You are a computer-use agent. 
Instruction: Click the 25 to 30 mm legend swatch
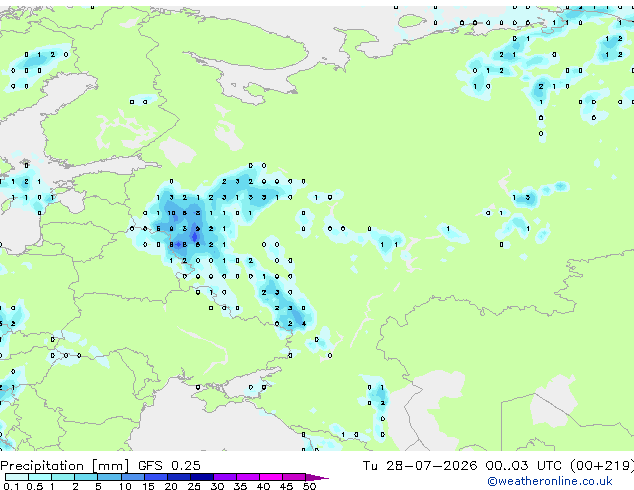202,477
